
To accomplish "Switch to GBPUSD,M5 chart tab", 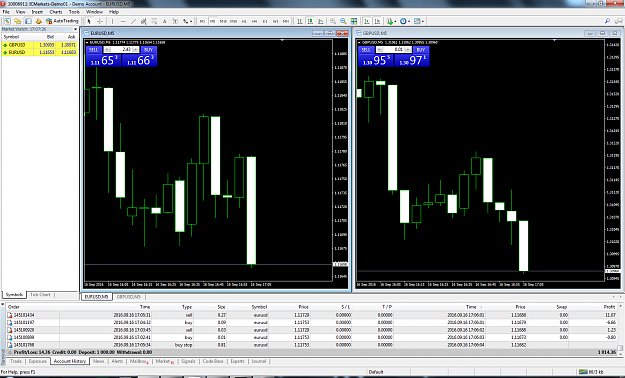I will tap(129, 297).
